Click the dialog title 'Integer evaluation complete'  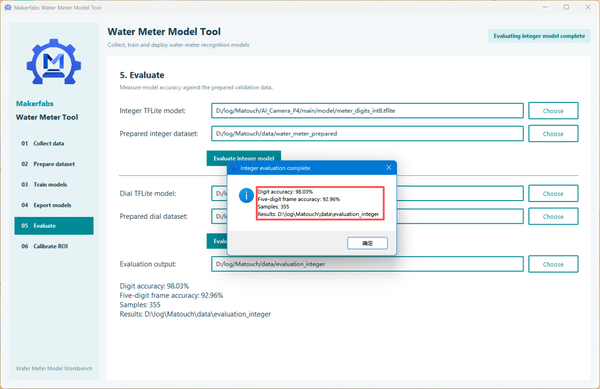tap(275, 168)
